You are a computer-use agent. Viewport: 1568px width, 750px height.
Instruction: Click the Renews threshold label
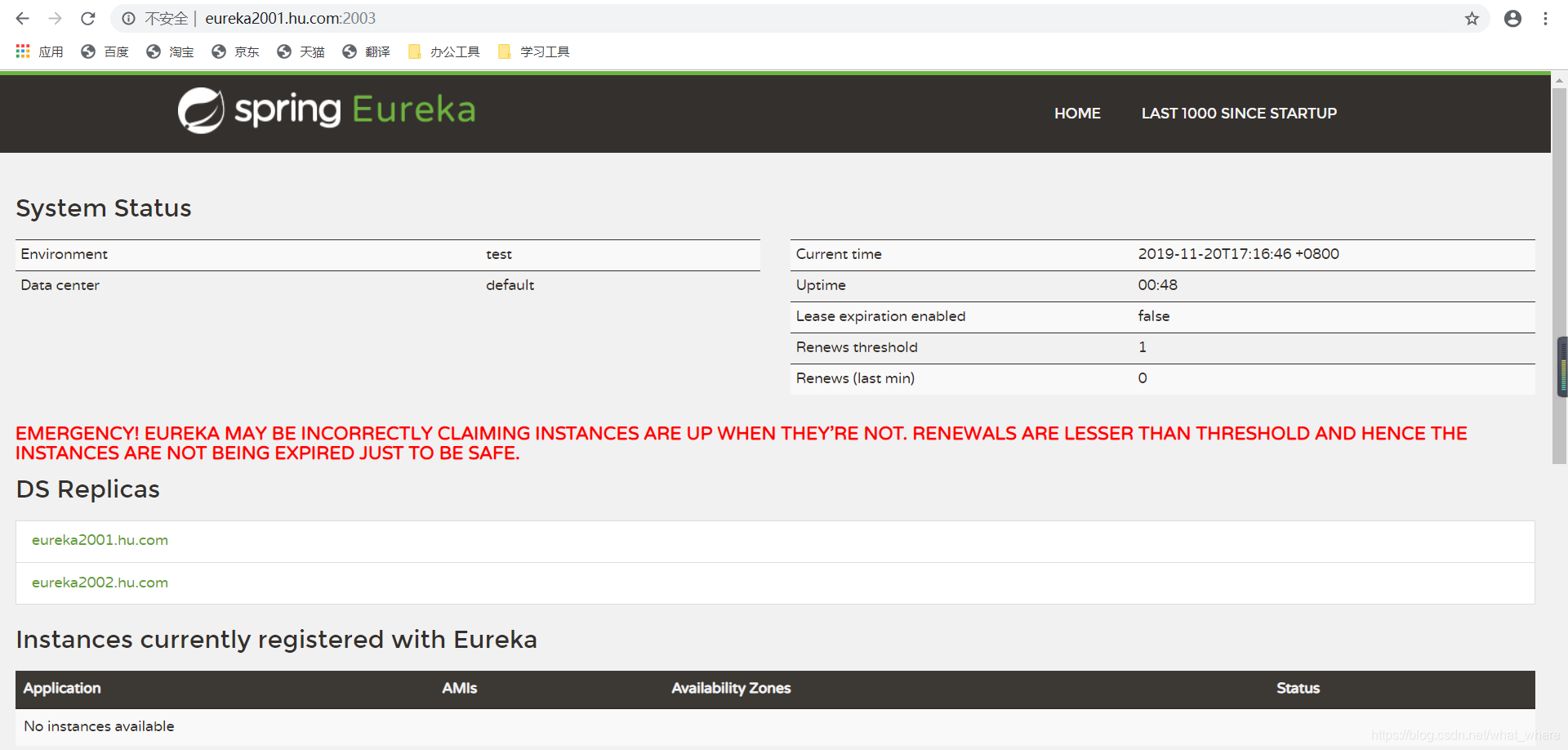tap(857, 347)
